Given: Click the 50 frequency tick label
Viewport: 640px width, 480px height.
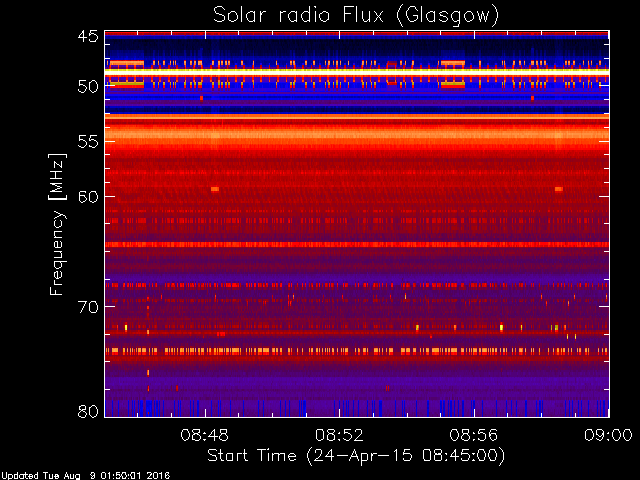Looking at the screenshot, I should (x=88, y=86).
